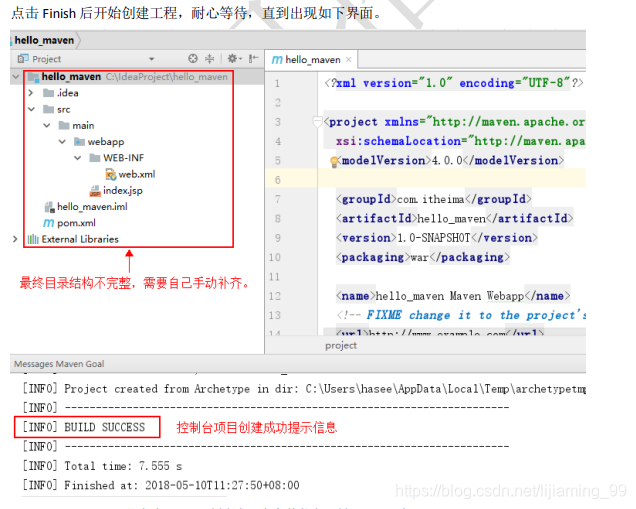
Task: Click the BUILD SUCCESS console line
Action: [x=84, y=427]
